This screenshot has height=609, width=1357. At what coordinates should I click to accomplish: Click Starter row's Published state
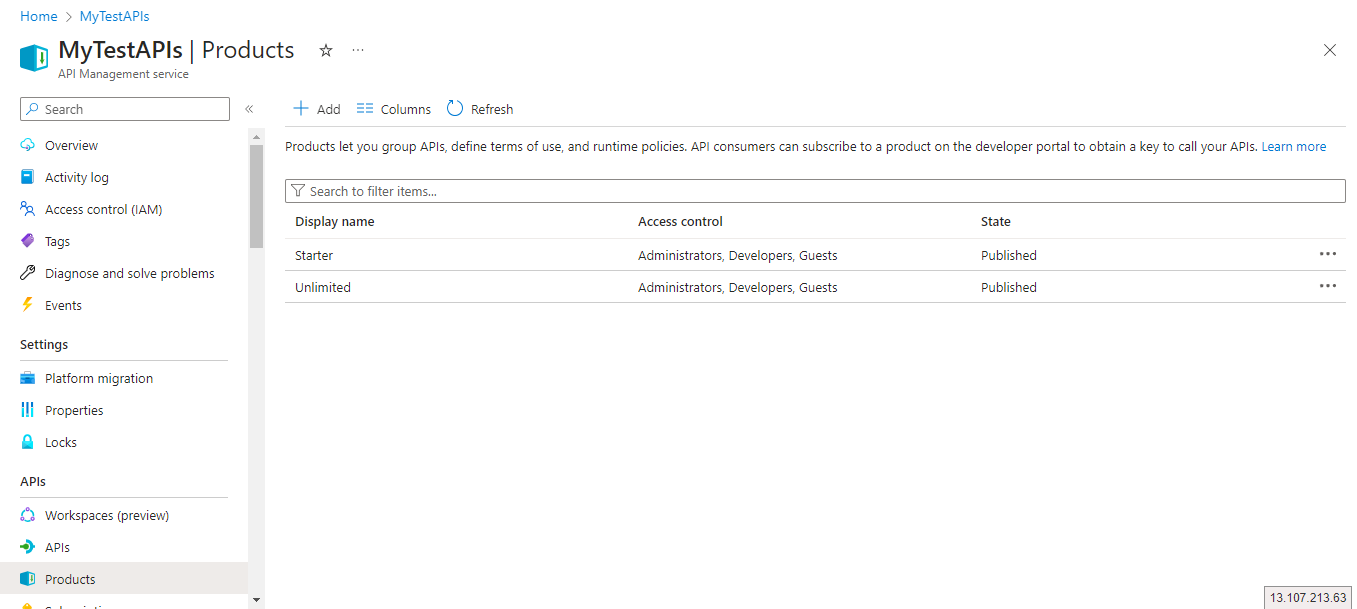1009,255
